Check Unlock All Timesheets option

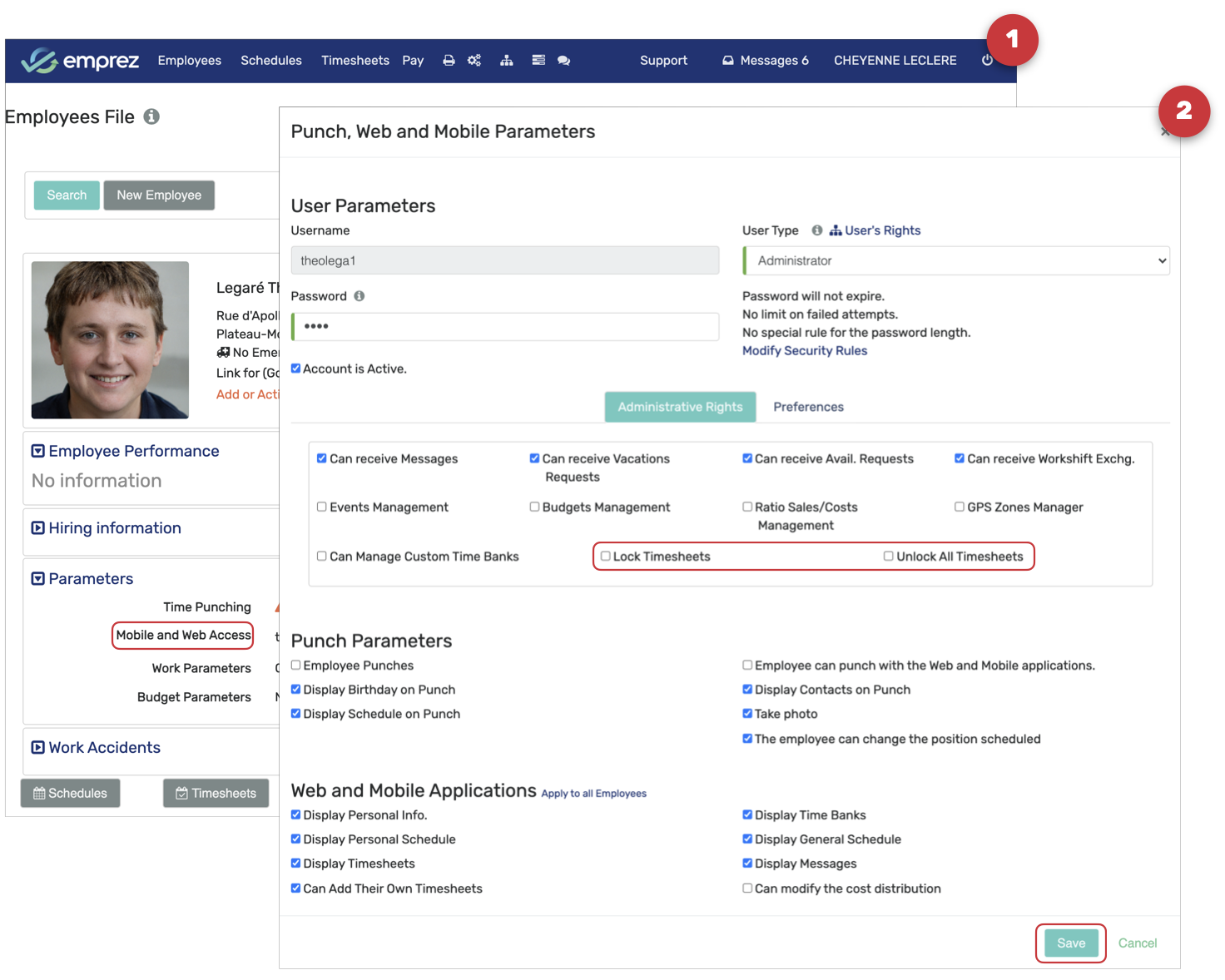tap(889, 557)
